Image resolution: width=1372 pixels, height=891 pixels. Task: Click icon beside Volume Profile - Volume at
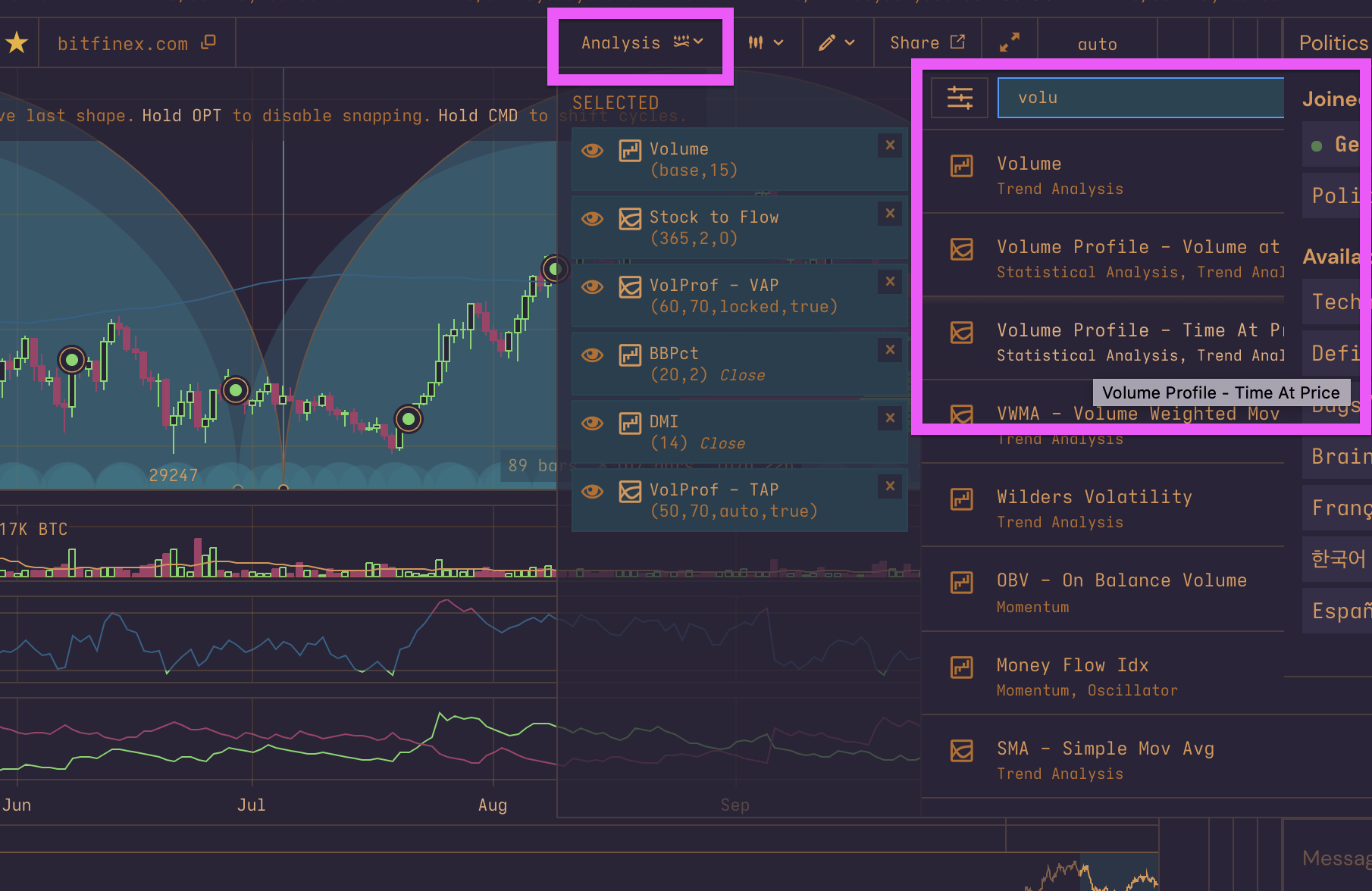pos(962,249)
